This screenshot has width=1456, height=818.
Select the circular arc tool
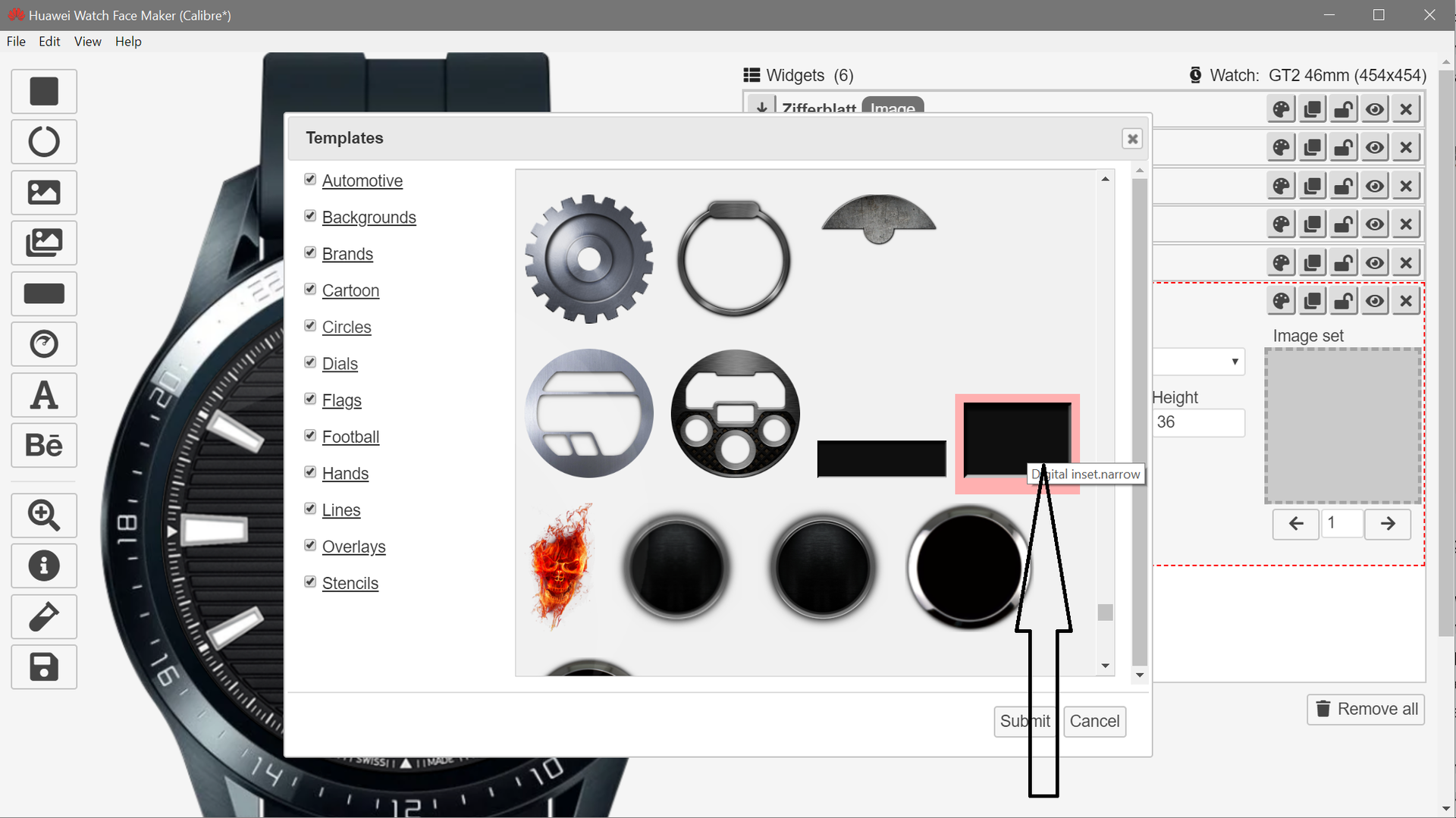pyautogui.click(x=44, y=142)
